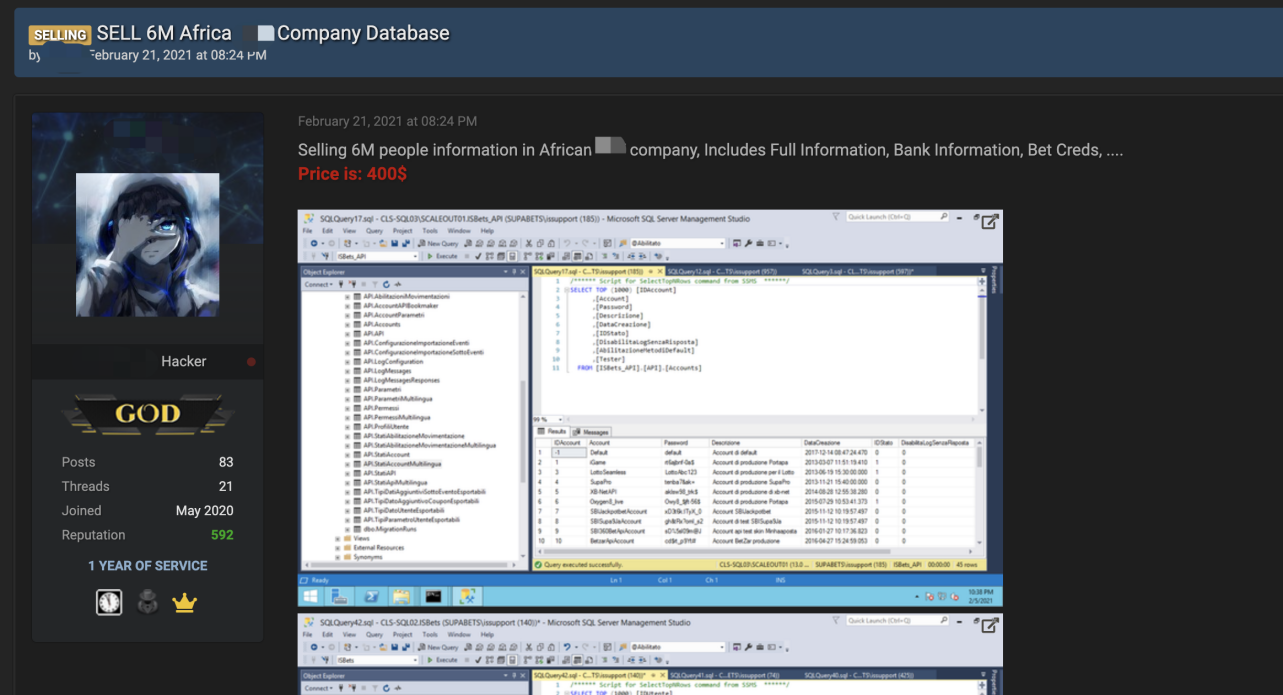This screenshot has height=695, width=1283.
Task: Switch to the Messages results tab
Action: point(596,432)
